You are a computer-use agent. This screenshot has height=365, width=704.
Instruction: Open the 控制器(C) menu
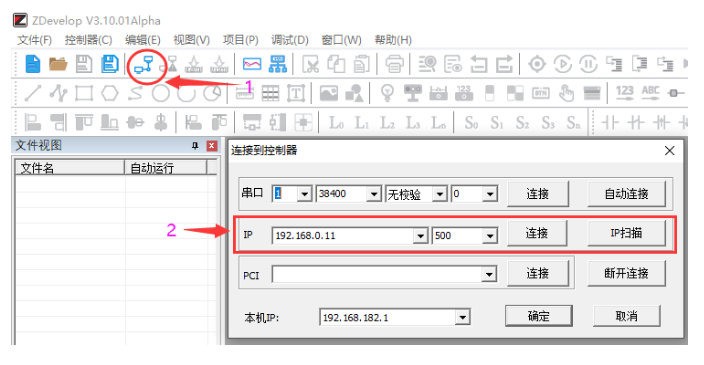(x=88, y=40)
